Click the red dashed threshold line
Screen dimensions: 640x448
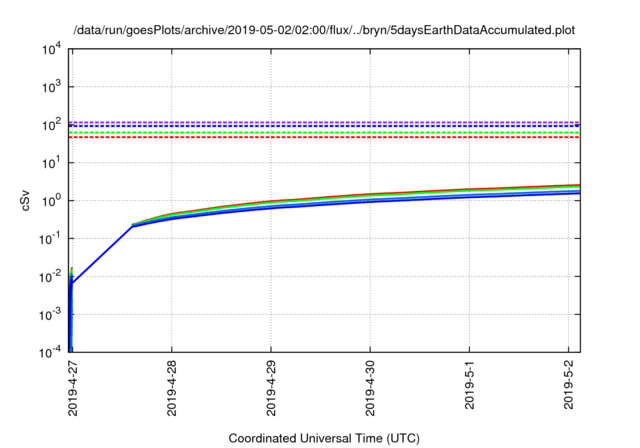click(324, 137)
